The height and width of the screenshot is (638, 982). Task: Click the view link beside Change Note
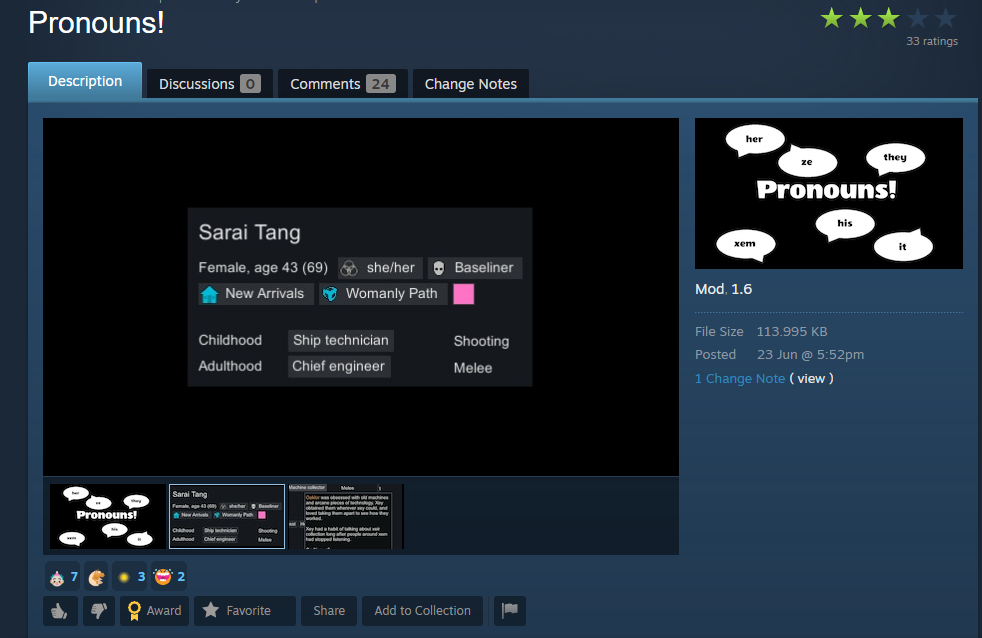tap(811, 379)
